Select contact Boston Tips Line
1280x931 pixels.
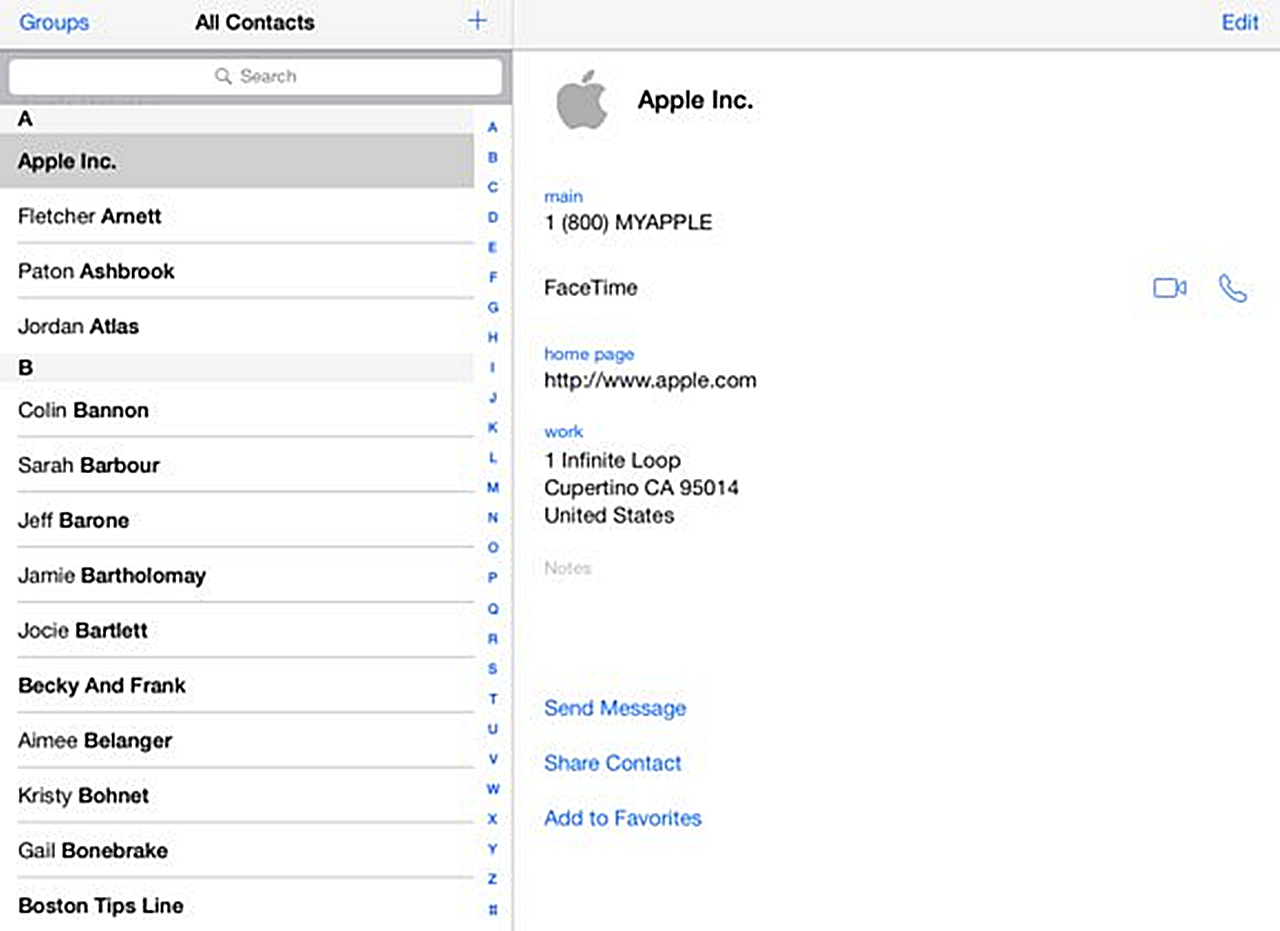pos(237,905)
